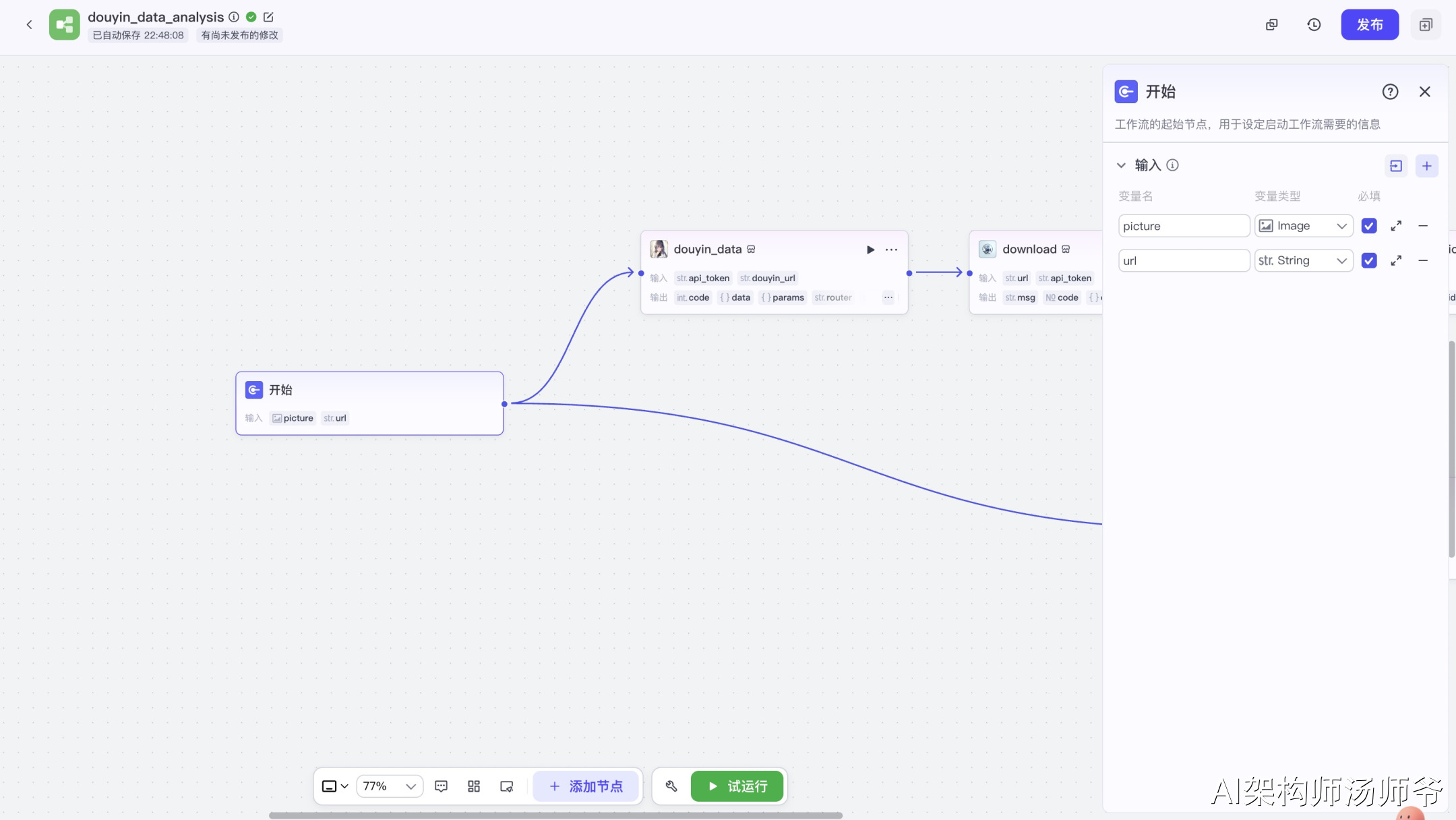Open version history clock icon
Screen dimensions: 1456x820
click(x=1313, y=25)
